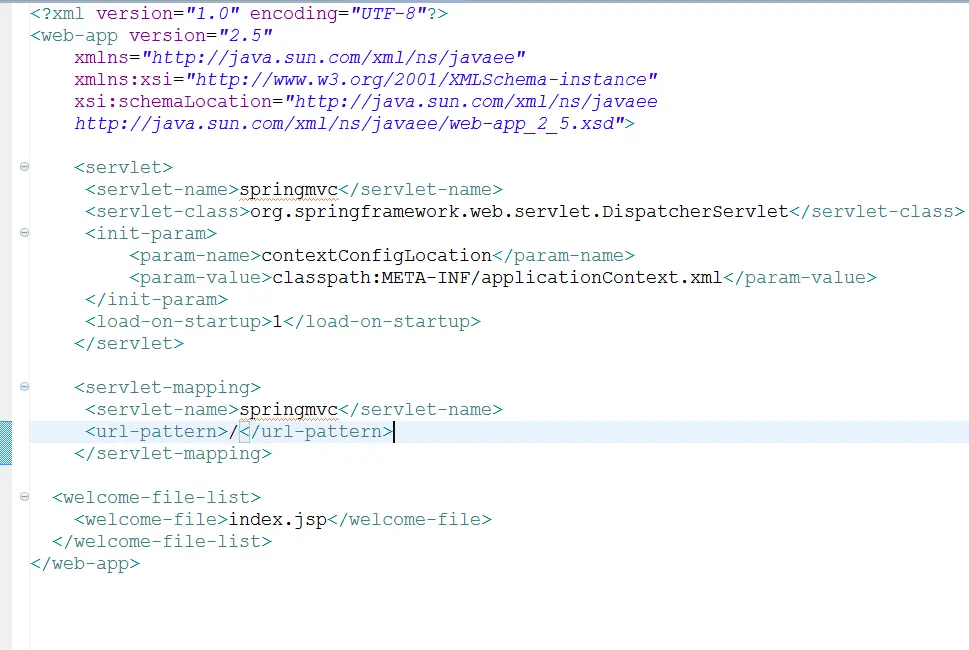The width and height of the screenshot is (969, 650).
Task: Collapse the servlet-mapping fold marker
Action: pyautogui.click(x=24, y=387)
